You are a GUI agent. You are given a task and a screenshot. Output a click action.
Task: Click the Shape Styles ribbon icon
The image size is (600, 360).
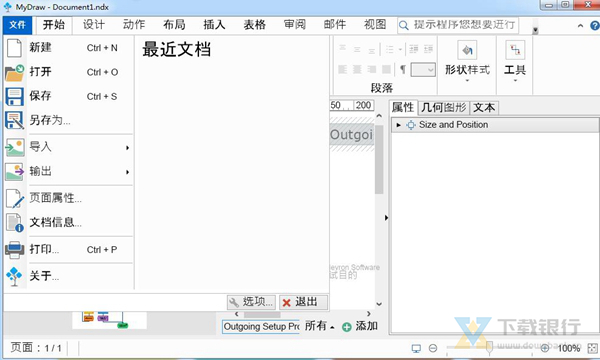467,50
